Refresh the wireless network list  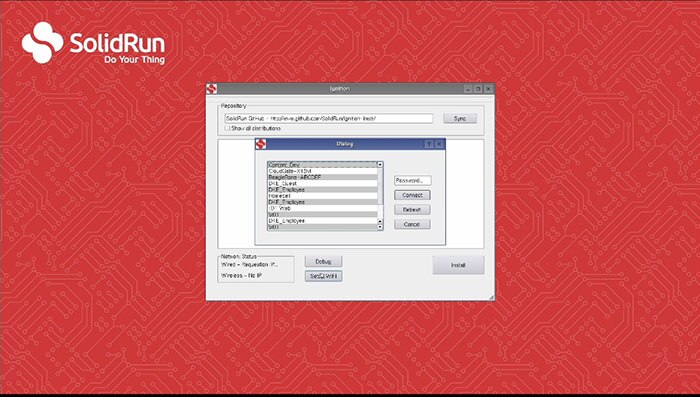coord(412,209)
